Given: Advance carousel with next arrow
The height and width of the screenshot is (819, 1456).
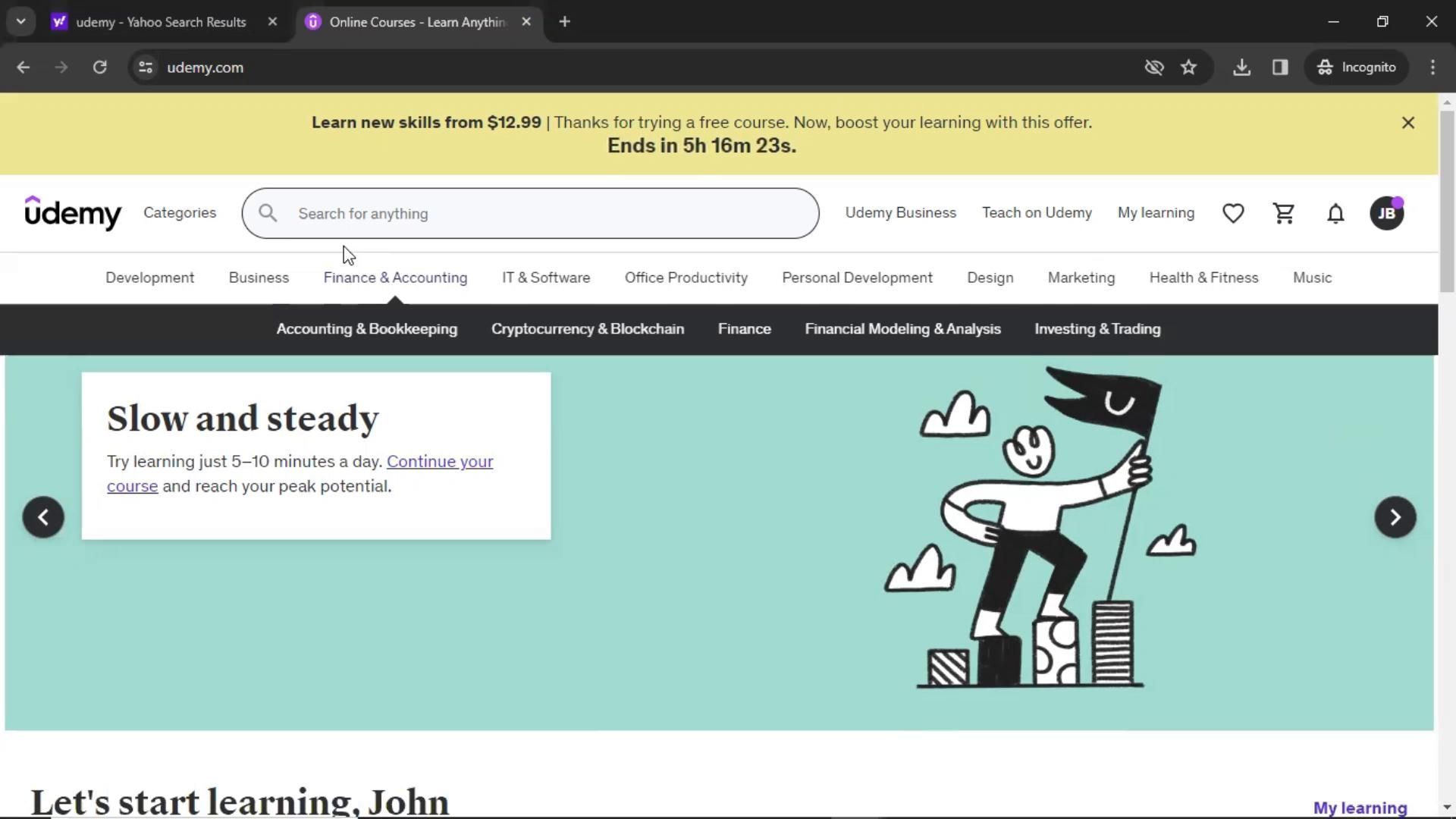Looking at the screenshot, I should 1395,517.
